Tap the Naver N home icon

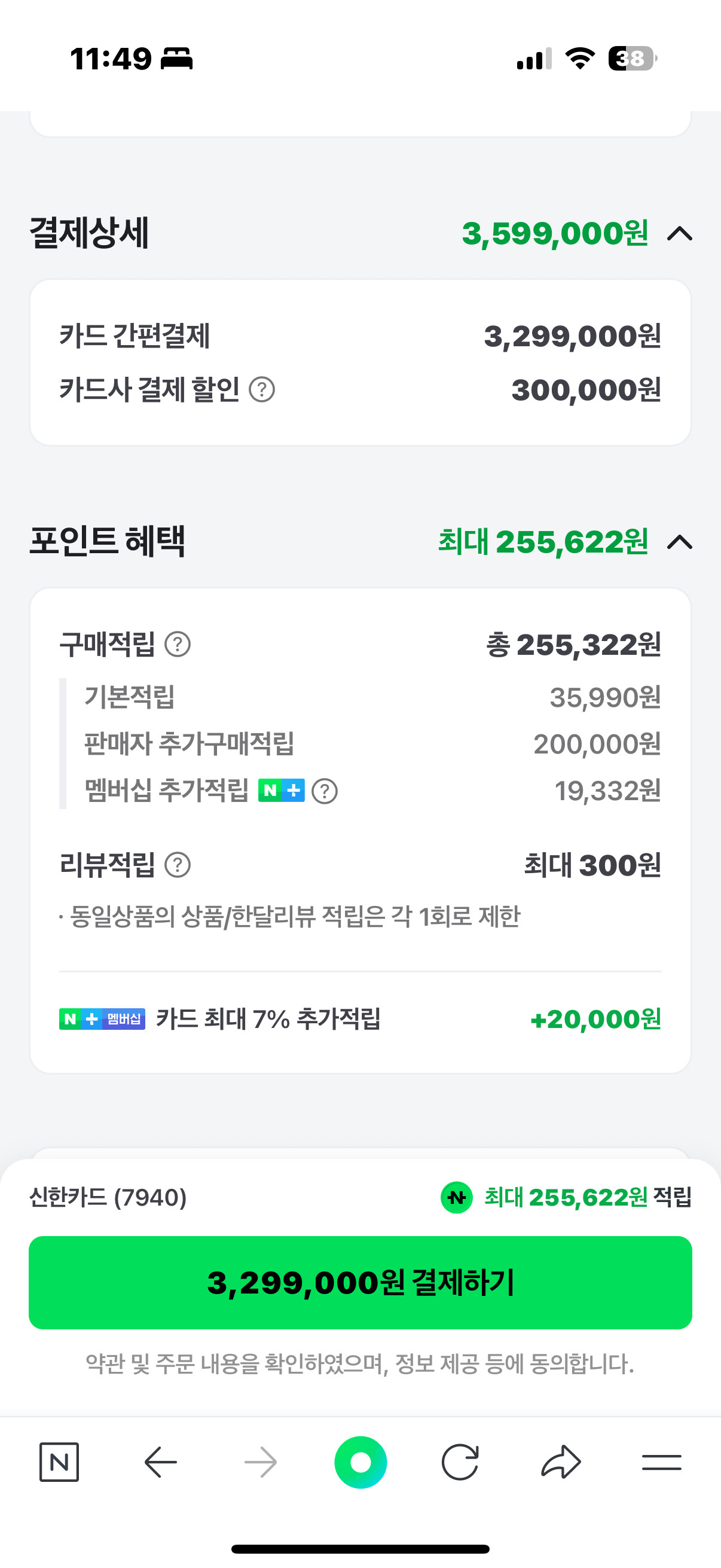click(59, 1462)
